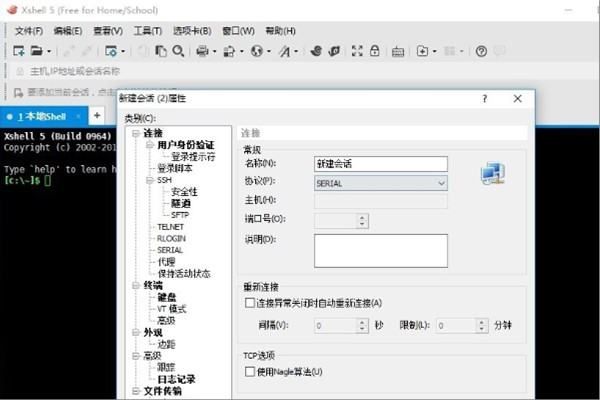Click the Font toolbar icon
Image resolution: width=600 pixels, height=400 pixels.
point(285,51)
